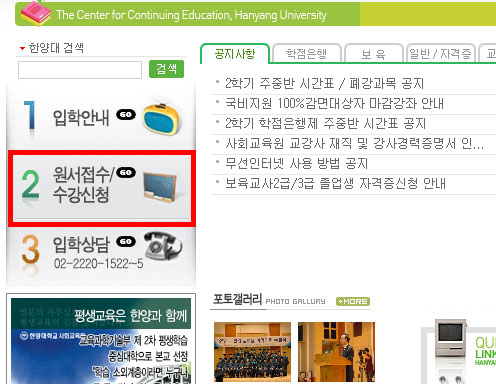Click the pink book logo icon
496x384 pixels.
35,13
